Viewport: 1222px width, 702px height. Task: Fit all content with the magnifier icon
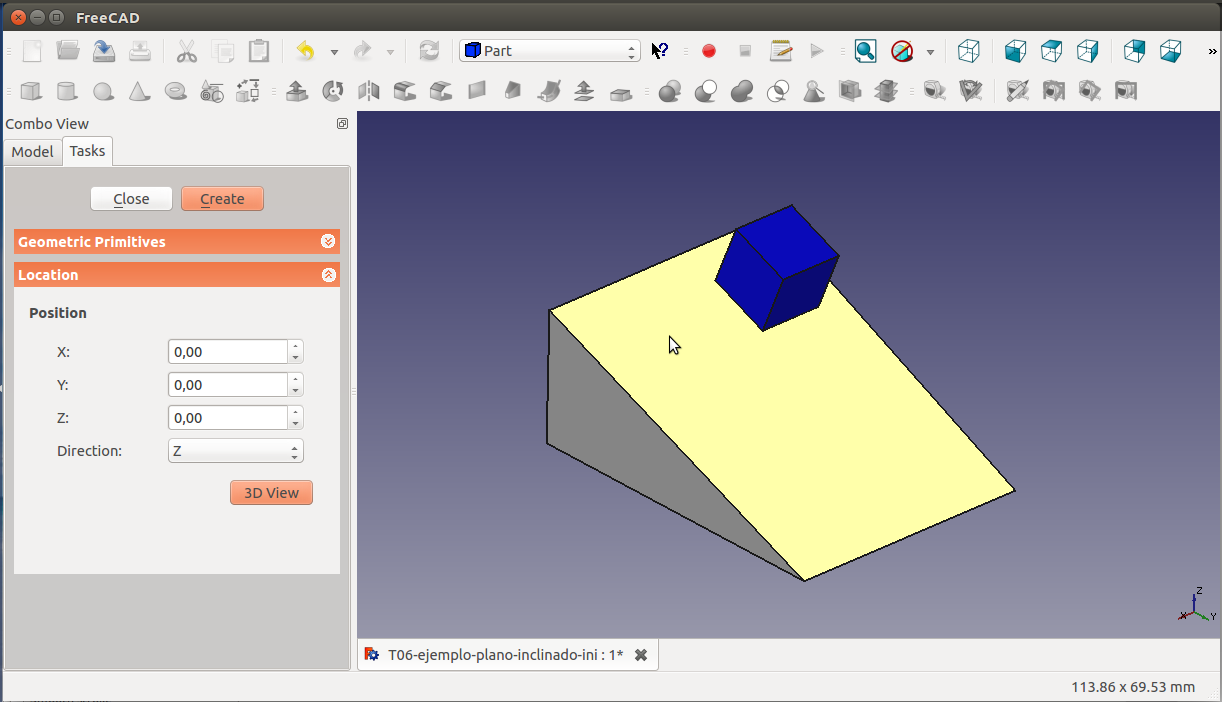click(865, 51)
